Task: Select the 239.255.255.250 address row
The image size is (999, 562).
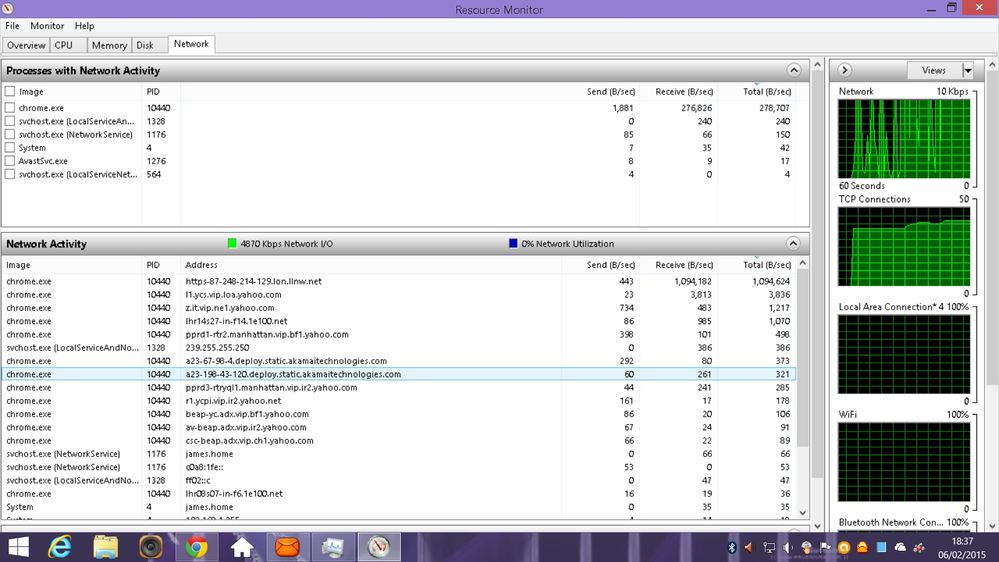Action: tap(398, 347)
